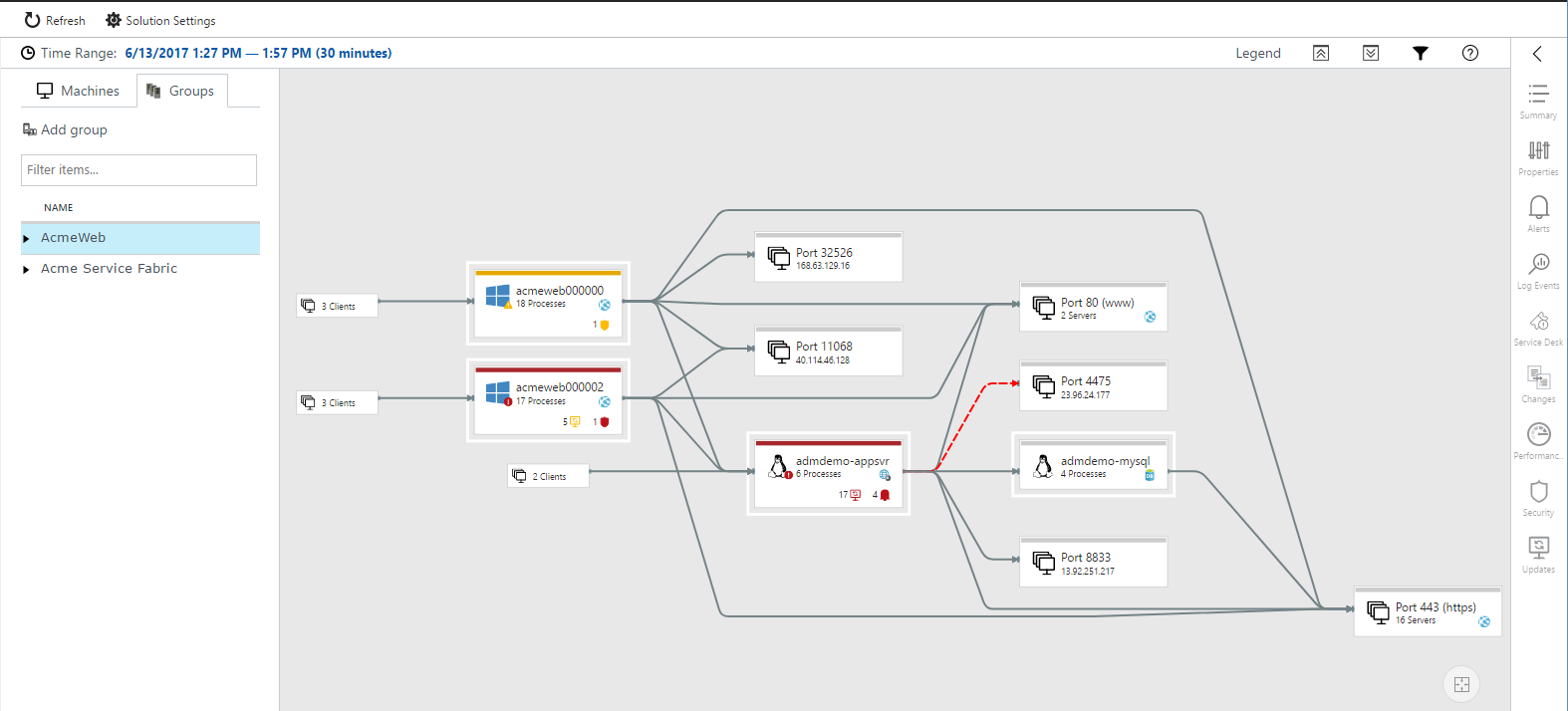
Task: Collapse the right side panel chevron
Action: click(x=1537, y=54)
